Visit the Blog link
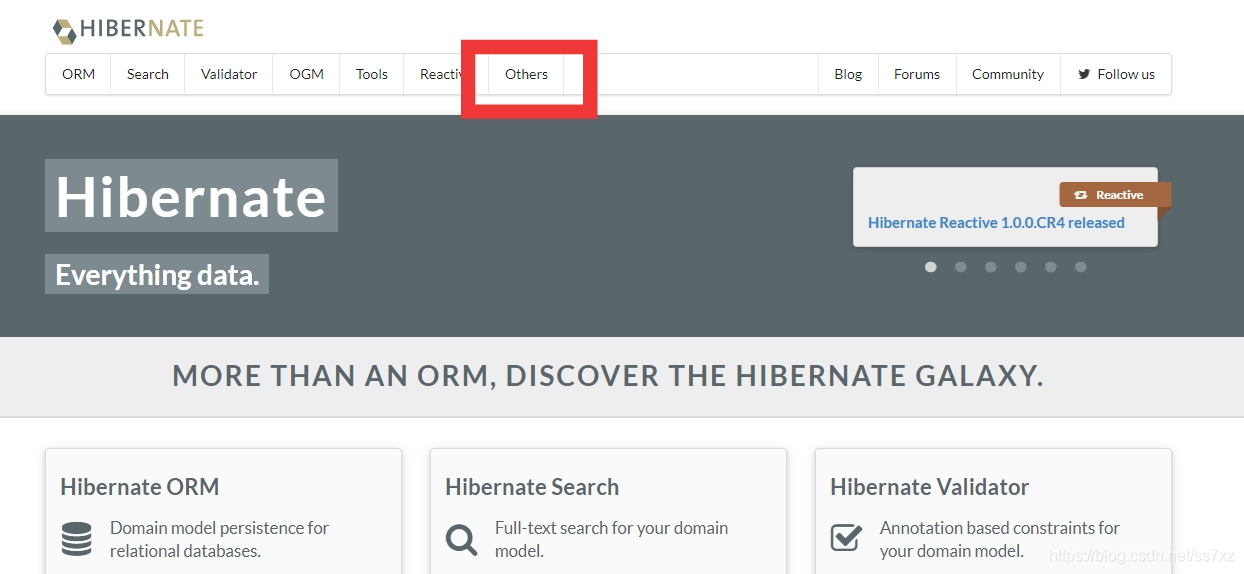 (848, 74)
